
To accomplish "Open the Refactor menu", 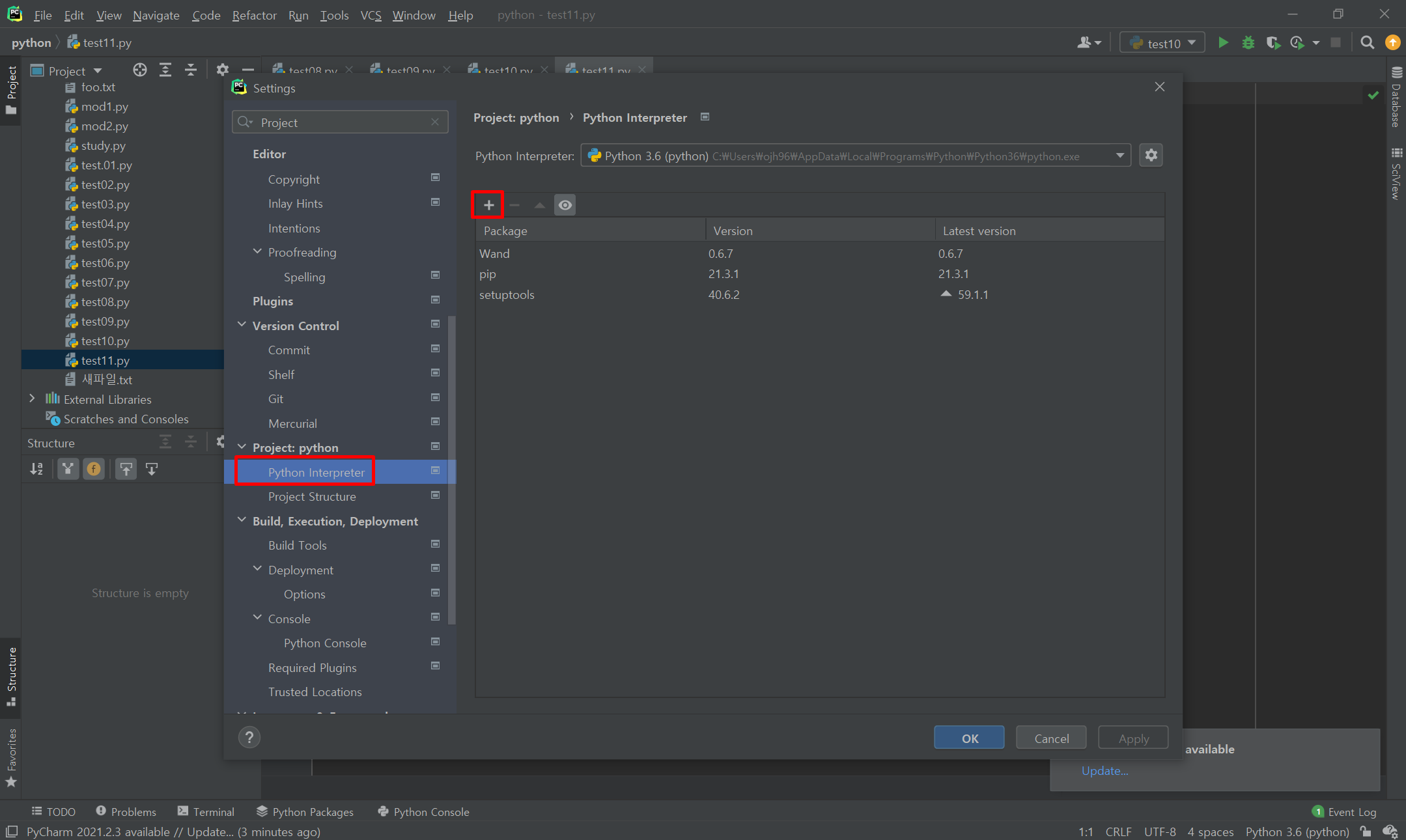I will tap(254, 15).
